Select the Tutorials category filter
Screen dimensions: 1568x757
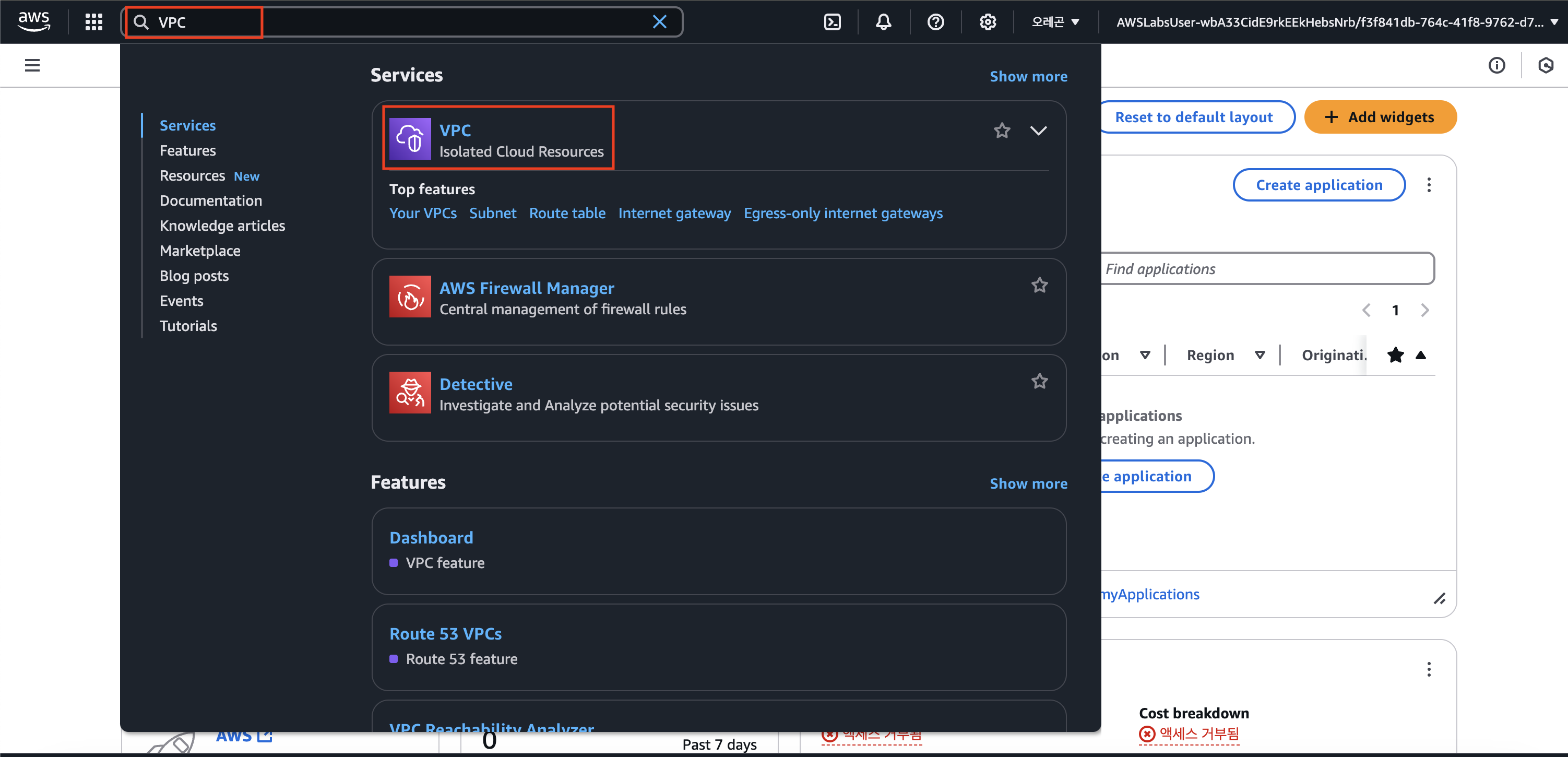[x=188, y=326]
